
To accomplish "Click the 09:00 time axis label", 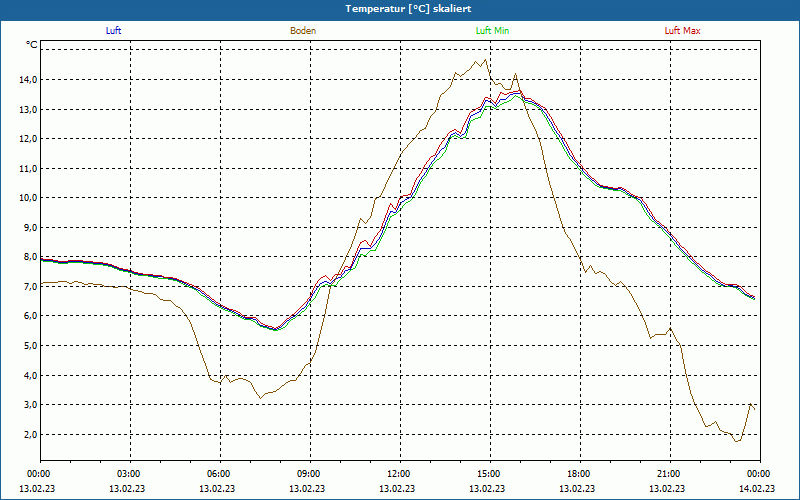I will tap(310, 474).
